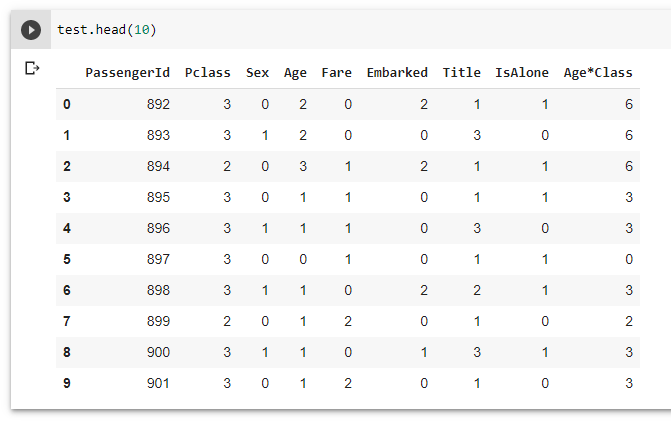This screenshot has height=429, width=671.
Task: Click the Sex column header
Action: pyautogui.click(x=258, y=73)
